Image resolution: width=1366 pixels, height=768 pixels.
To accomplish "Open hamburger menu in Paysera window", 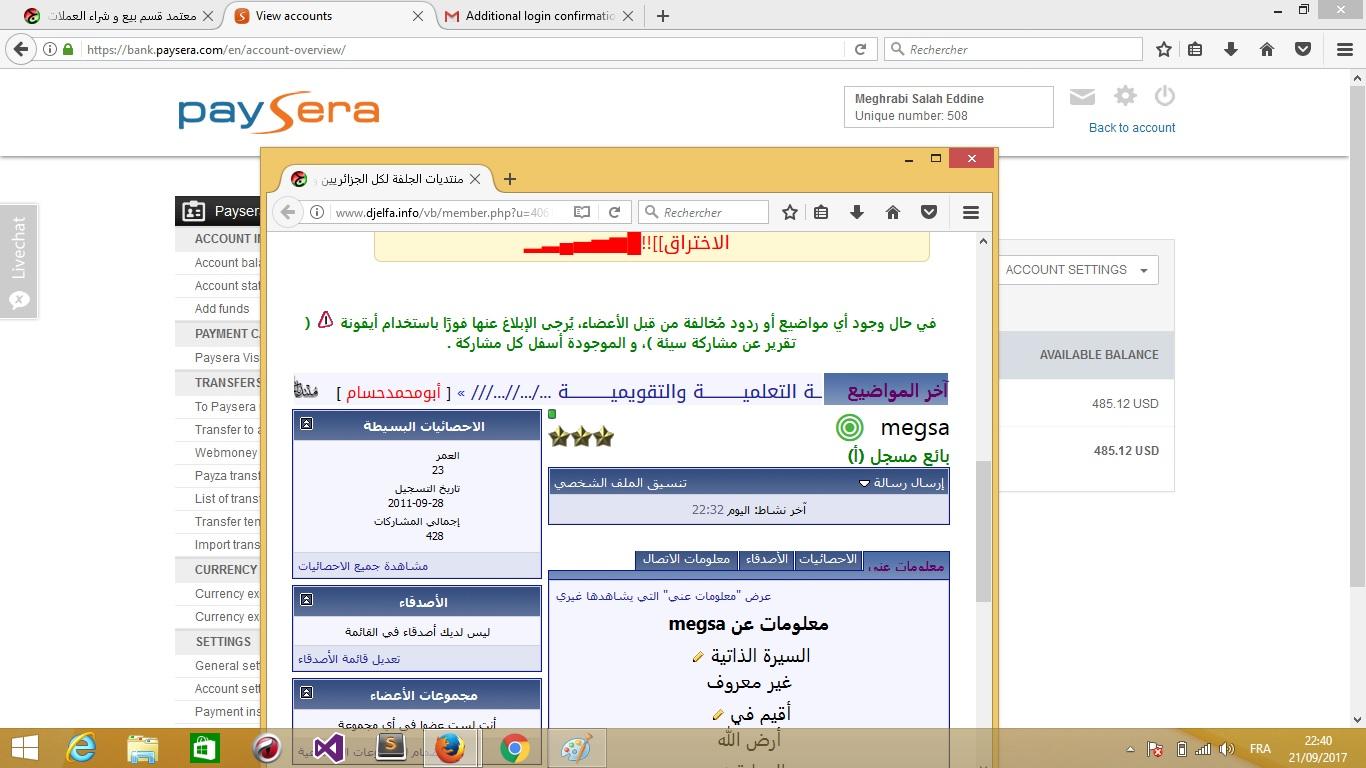I will (1345, 49).
